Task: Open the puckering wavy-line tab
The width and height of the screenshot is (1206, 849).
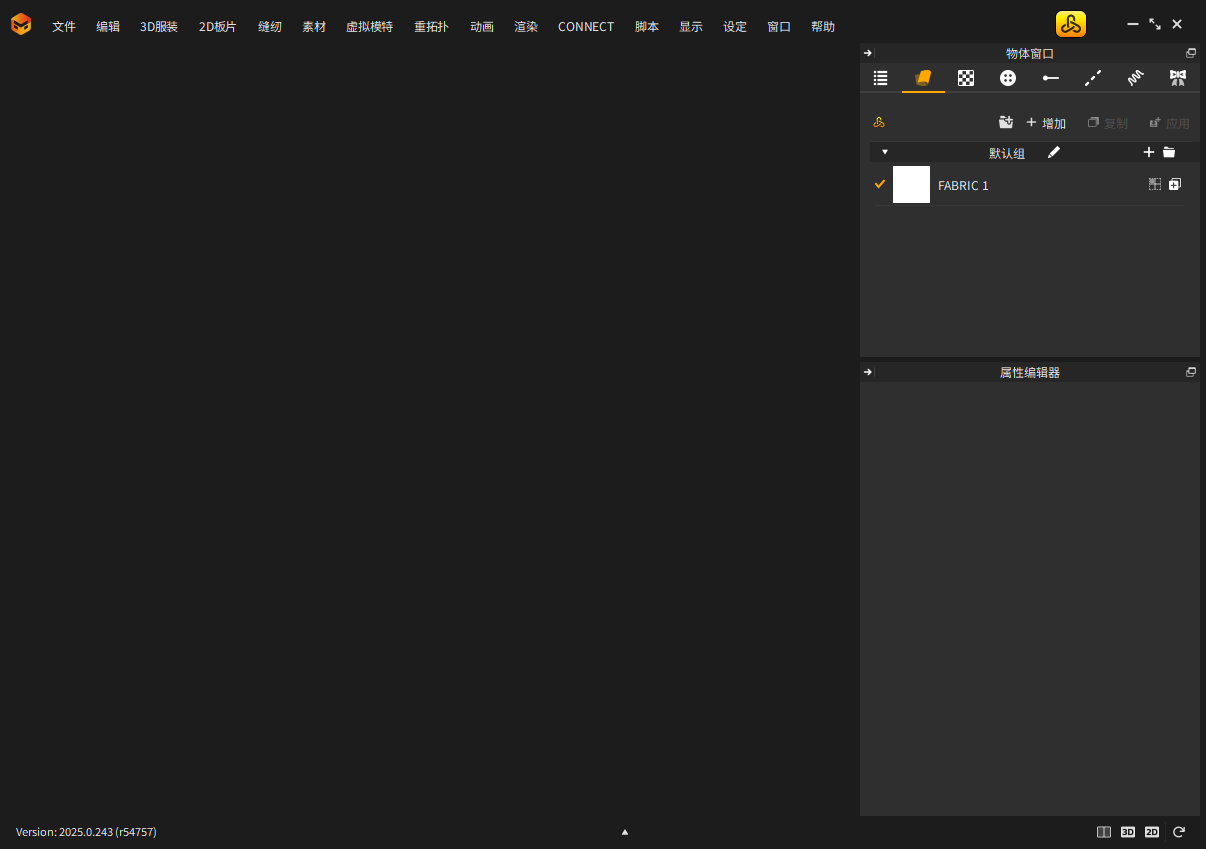Action: click(x=1135, y=78)
